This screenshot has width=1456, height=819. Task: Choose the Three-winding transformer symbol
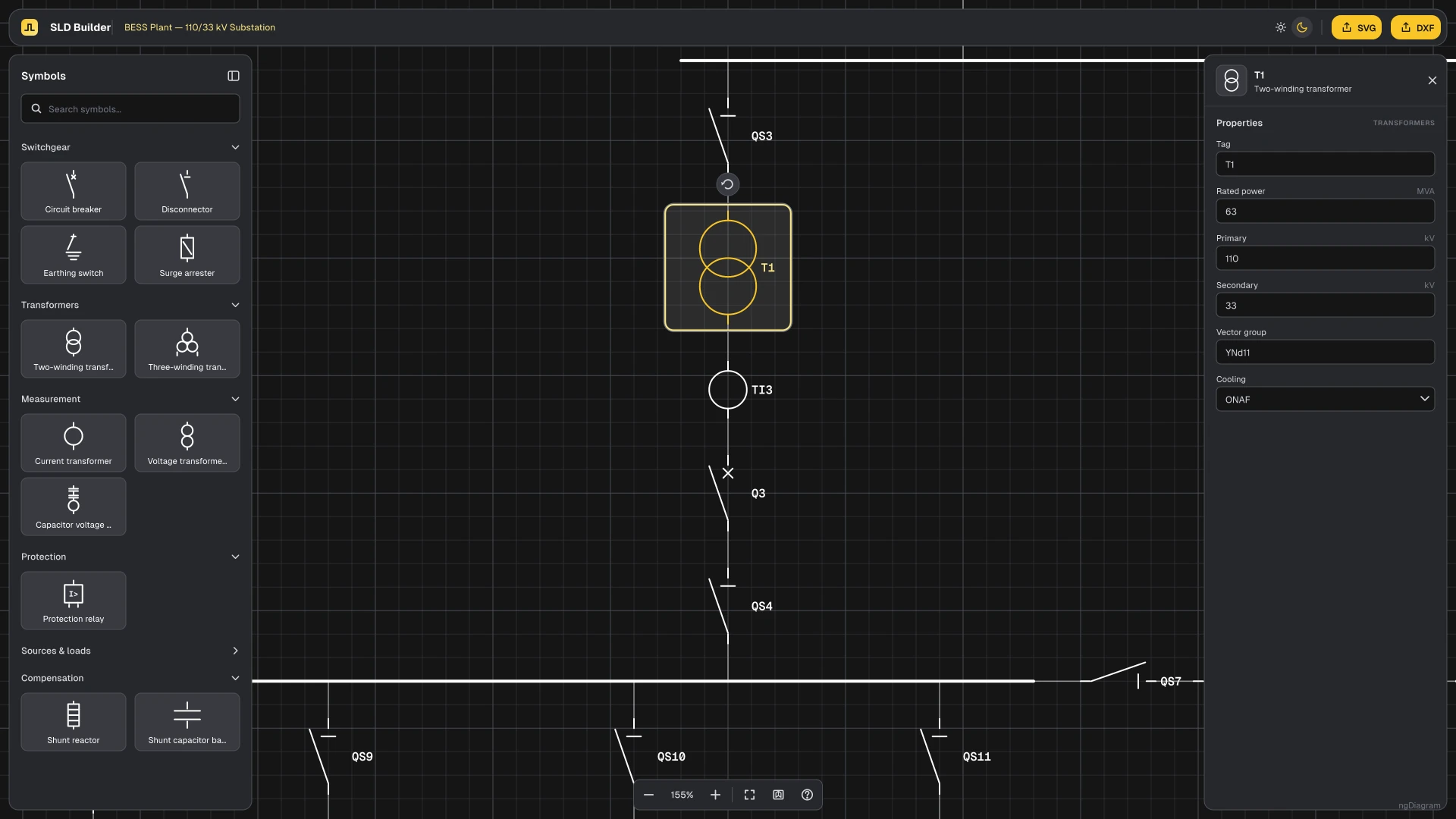point(187,349)
